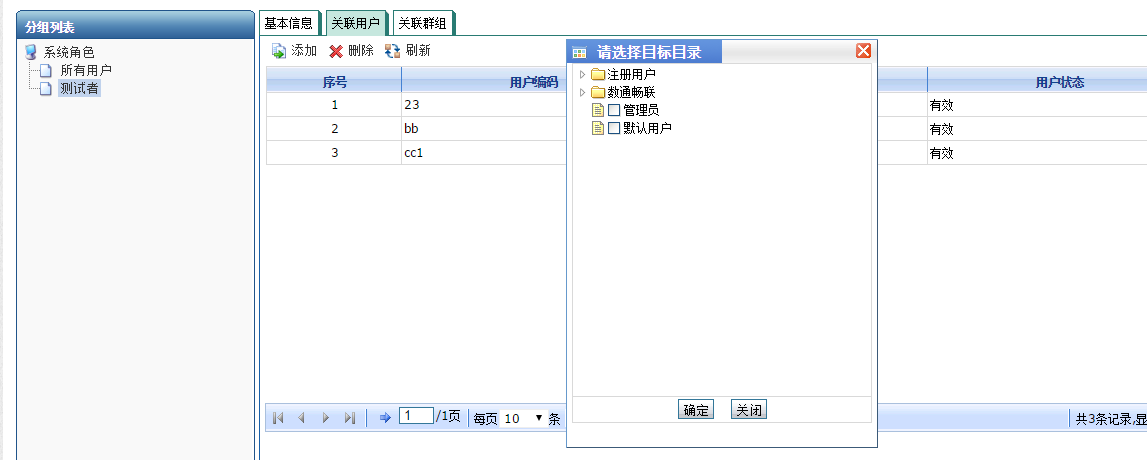Click the blue jump-to-page arrow
This screenshot has width=1147, height=460.
[386, 418]
